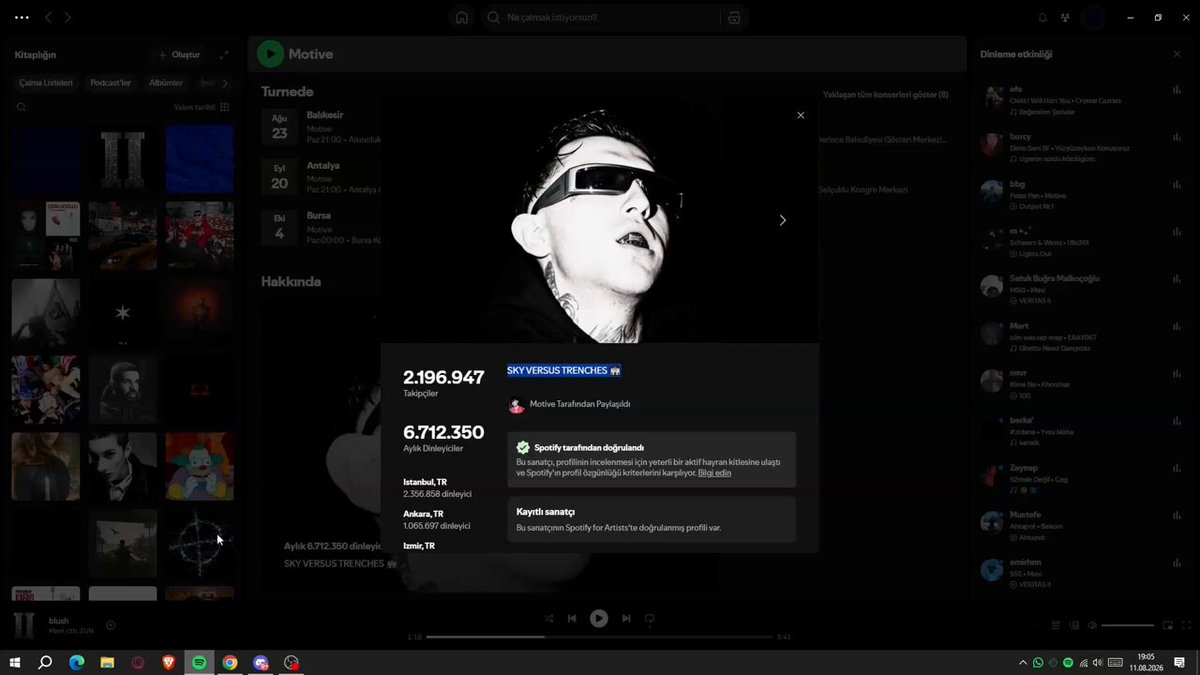Add 'blush' to liked songs plus icon
The width and height of the screenshot is (1200, 675).
(111, 626)
